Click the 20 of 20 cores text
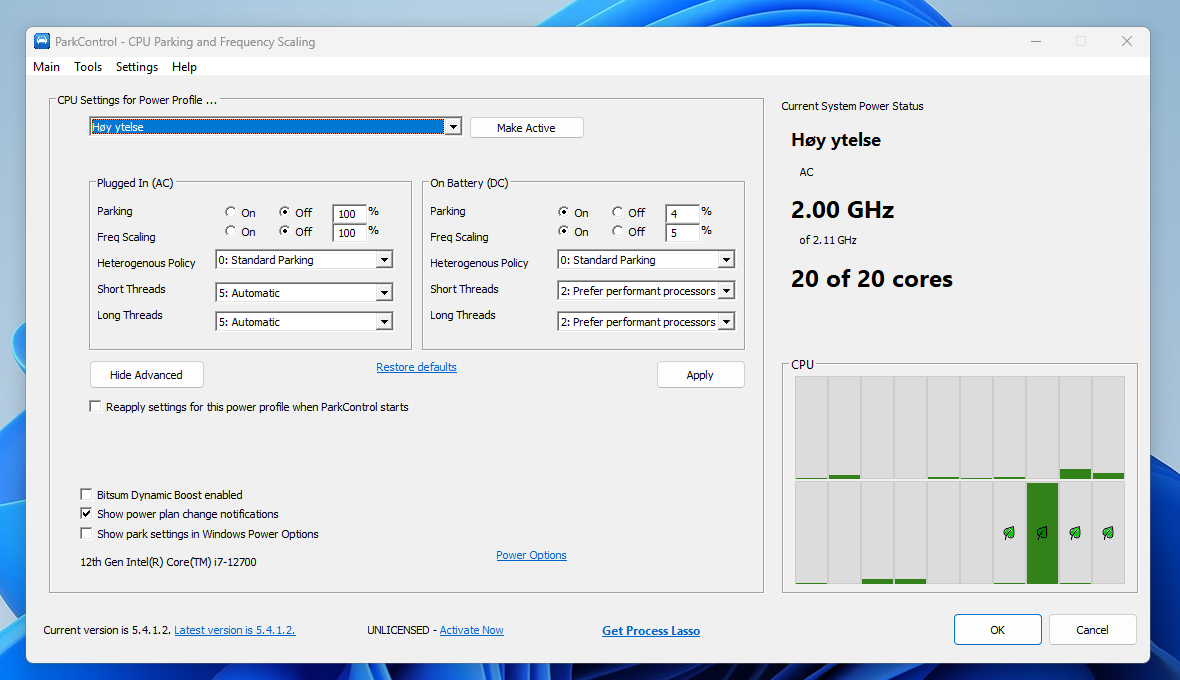Viewport: 1180px width, 680px height. [871, 279]
